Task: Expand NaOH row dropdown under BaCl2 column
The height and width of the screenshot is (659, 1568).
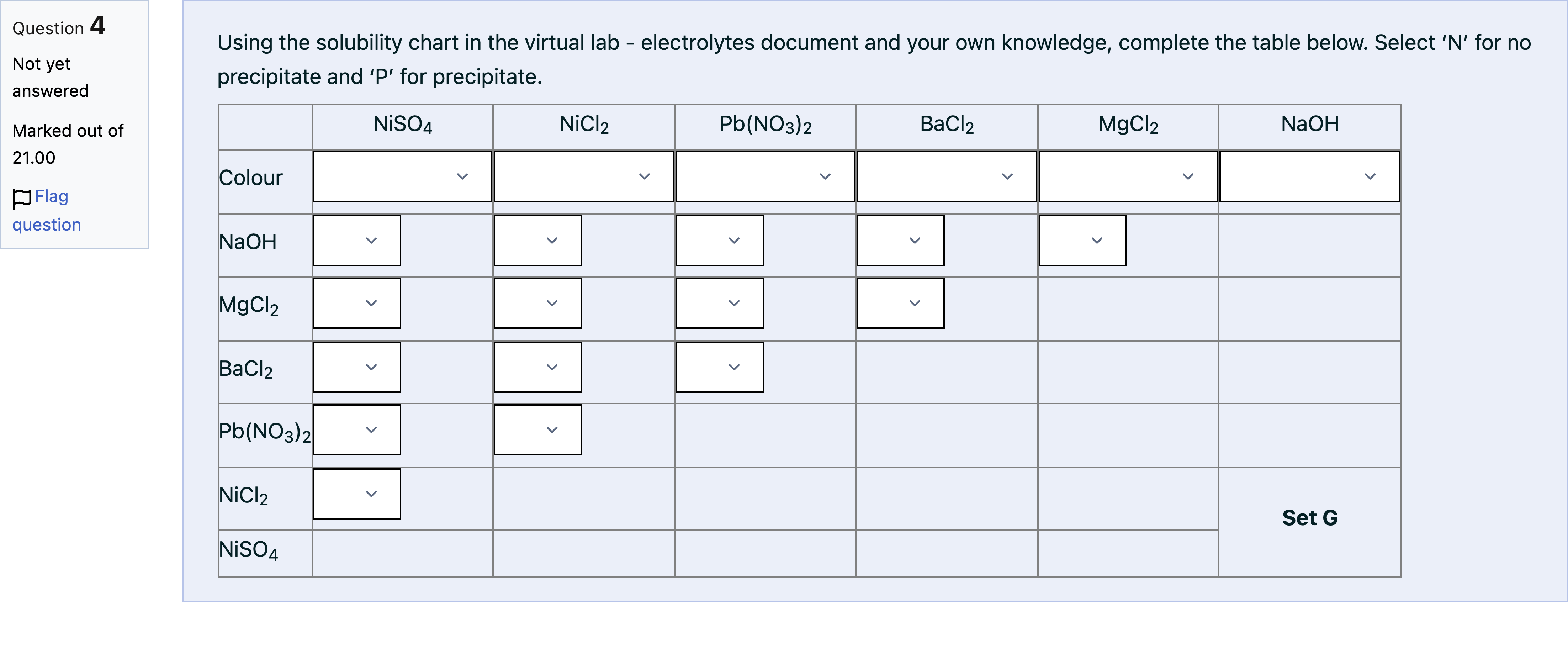Action: tap(900, 241)
